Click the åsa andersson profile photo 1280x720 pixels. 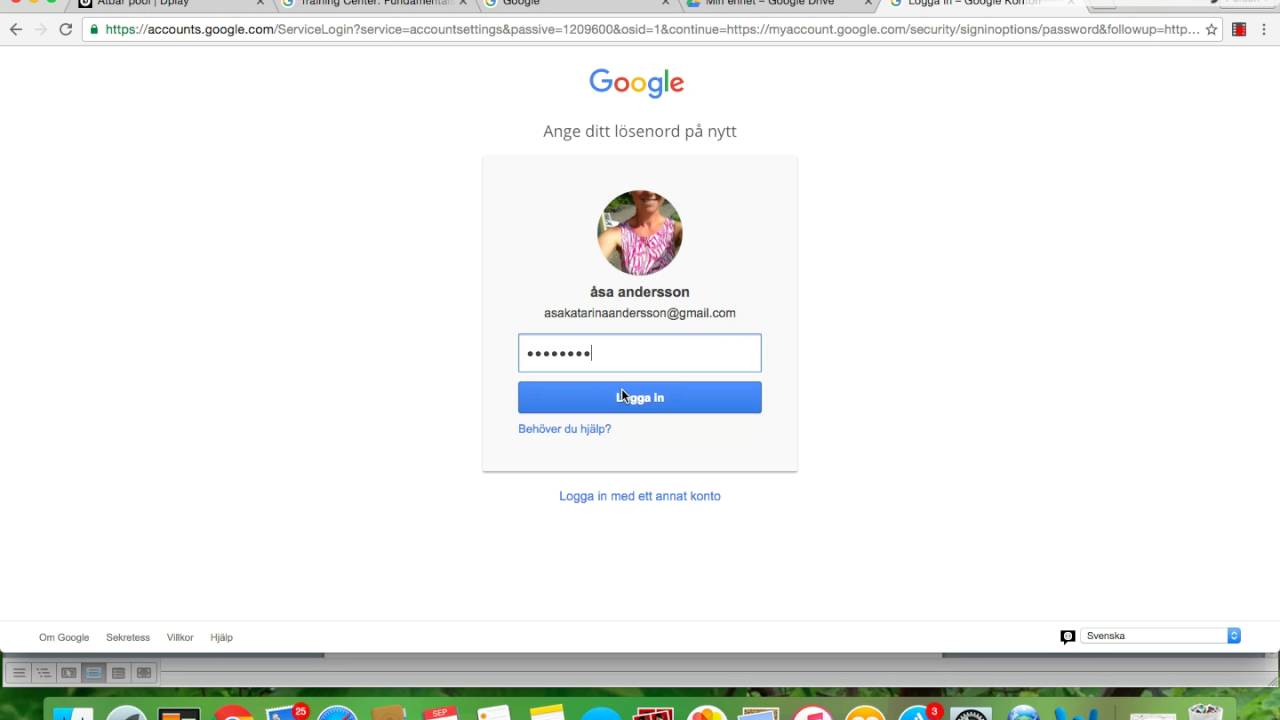pyautogui.click(x=640, y=233)
